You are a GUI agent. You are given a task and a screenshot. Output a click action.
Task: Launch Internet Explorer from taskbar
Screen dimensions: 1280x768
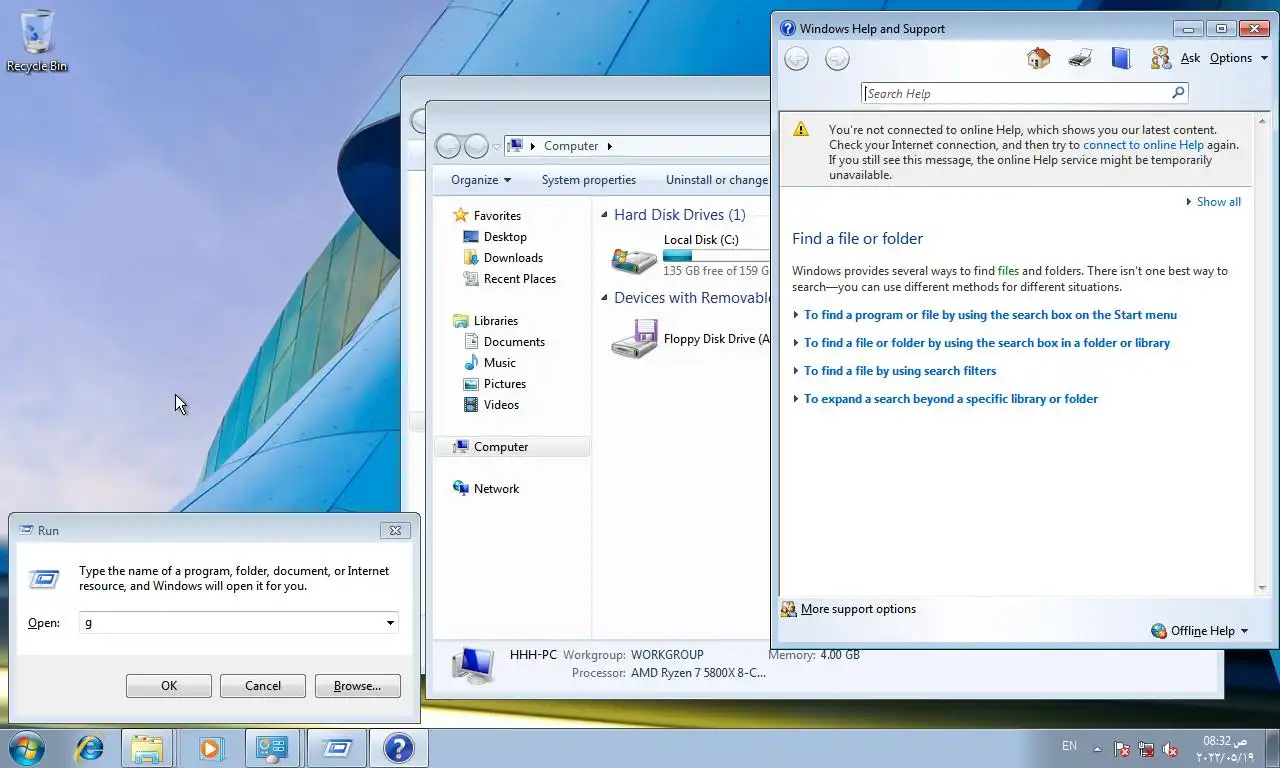90,748
